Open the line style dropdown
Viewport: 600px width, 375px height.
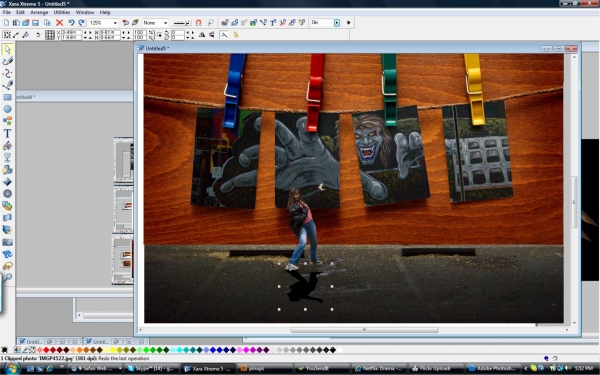(x=181, y=23)
